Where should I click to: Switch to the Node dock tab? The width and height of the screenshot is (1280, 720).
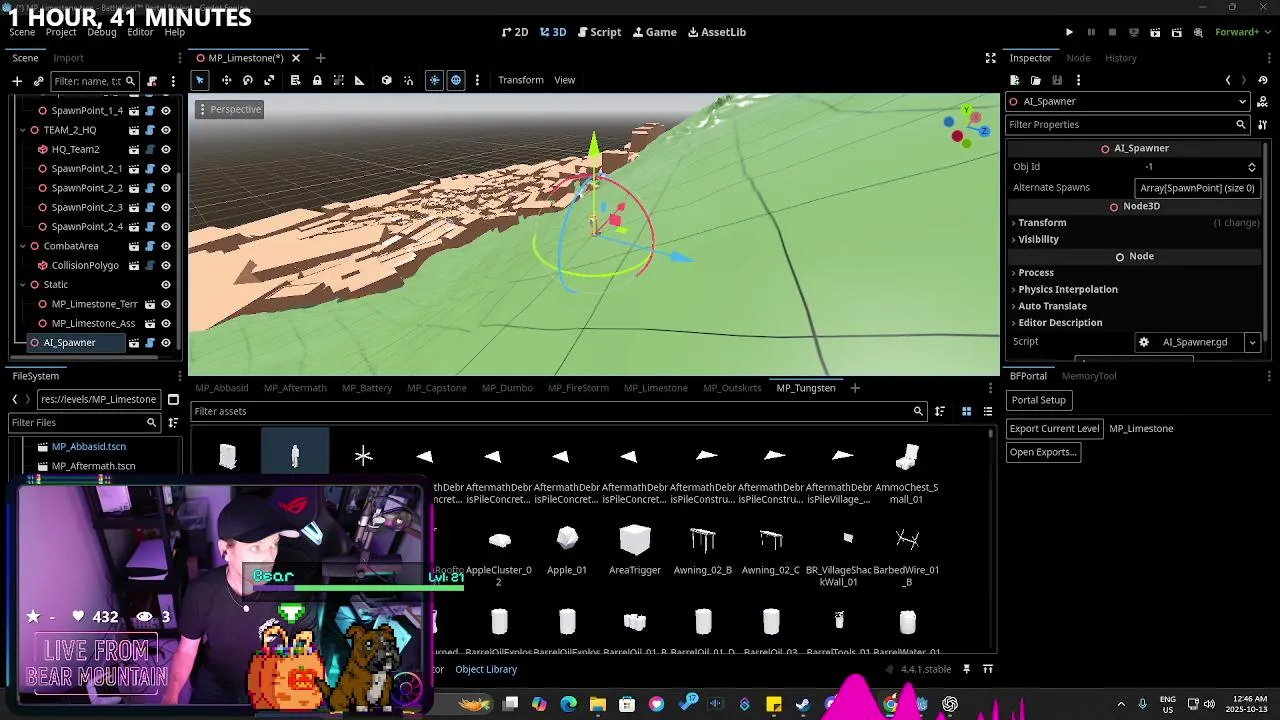click(x=1078, y=58)
